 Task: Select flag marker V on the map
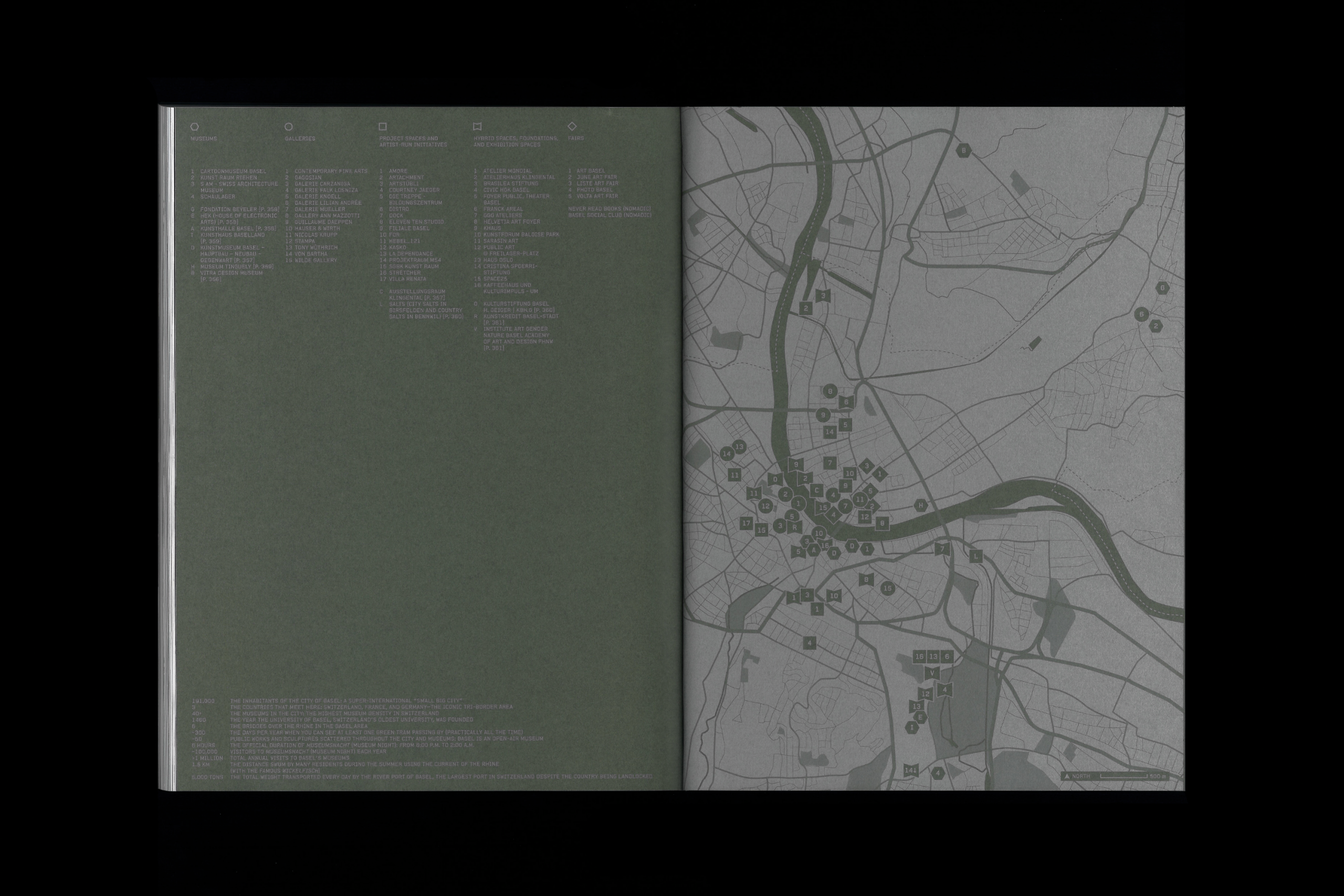pos(932,673)
